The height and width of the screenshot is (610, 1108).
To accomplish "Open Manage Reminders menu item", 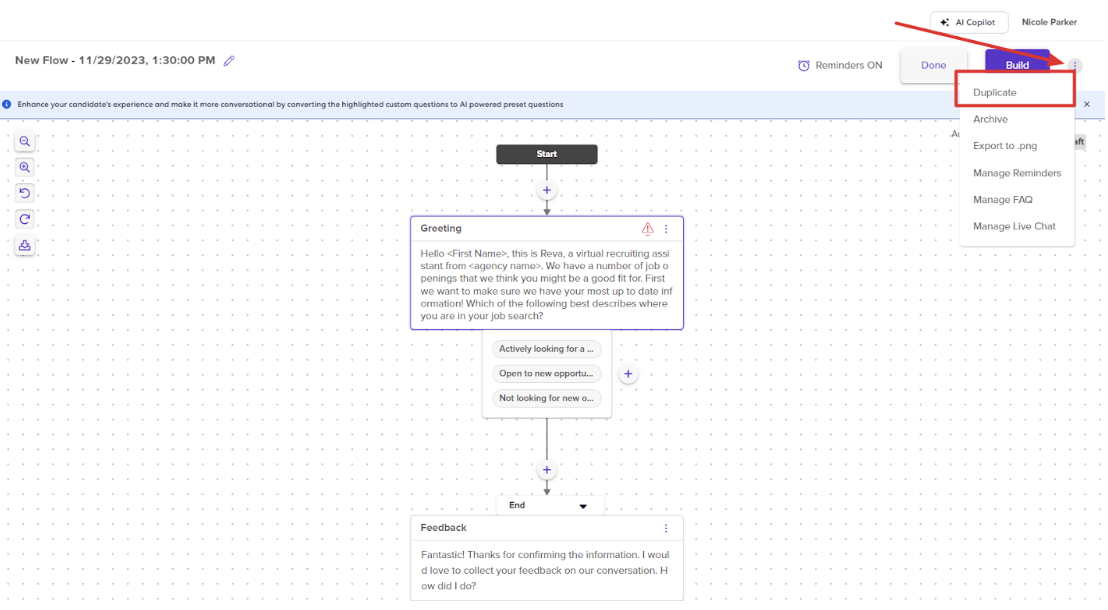I will 1015,172.
